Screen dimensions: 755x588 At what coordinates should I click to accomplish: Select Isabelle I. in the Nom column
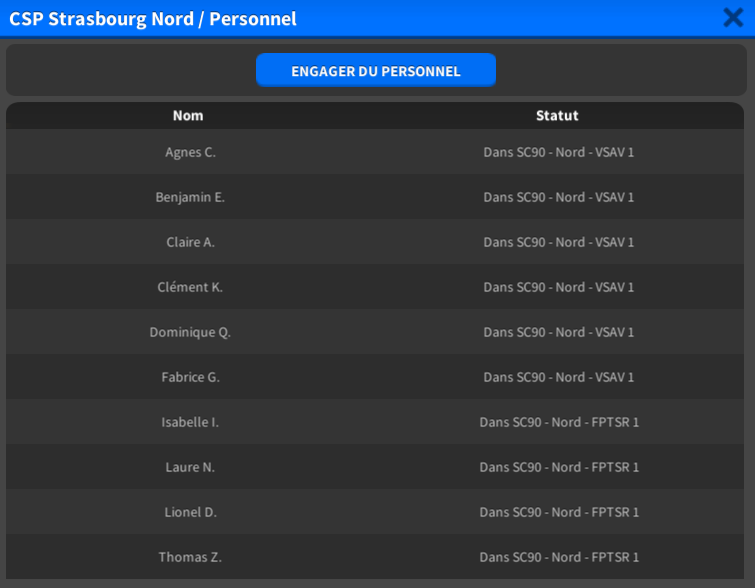(190, 422)
